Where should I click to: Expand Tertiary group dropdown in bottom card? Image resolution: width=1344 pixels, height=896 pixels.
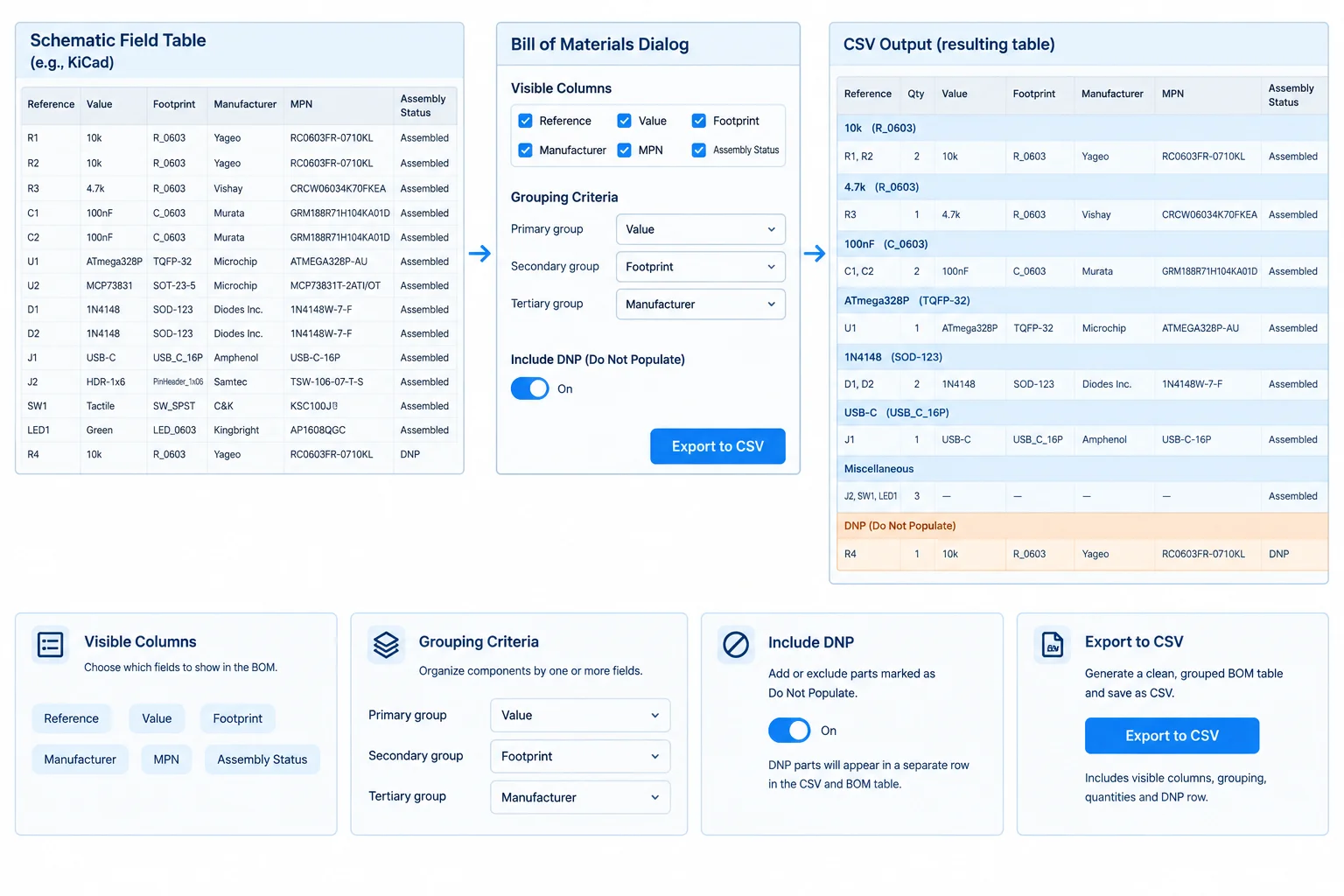click(x=580, y=797)
